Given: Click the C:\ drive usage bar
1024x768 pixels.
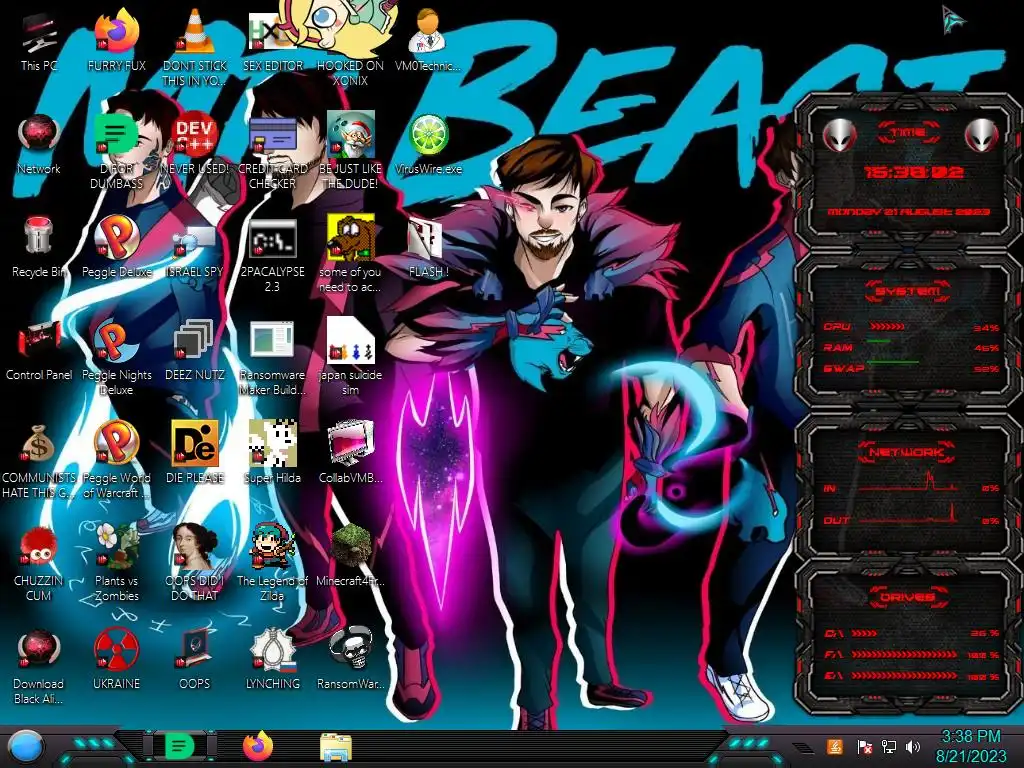Looking at the screenshot, I should click(x=865, y=633).
